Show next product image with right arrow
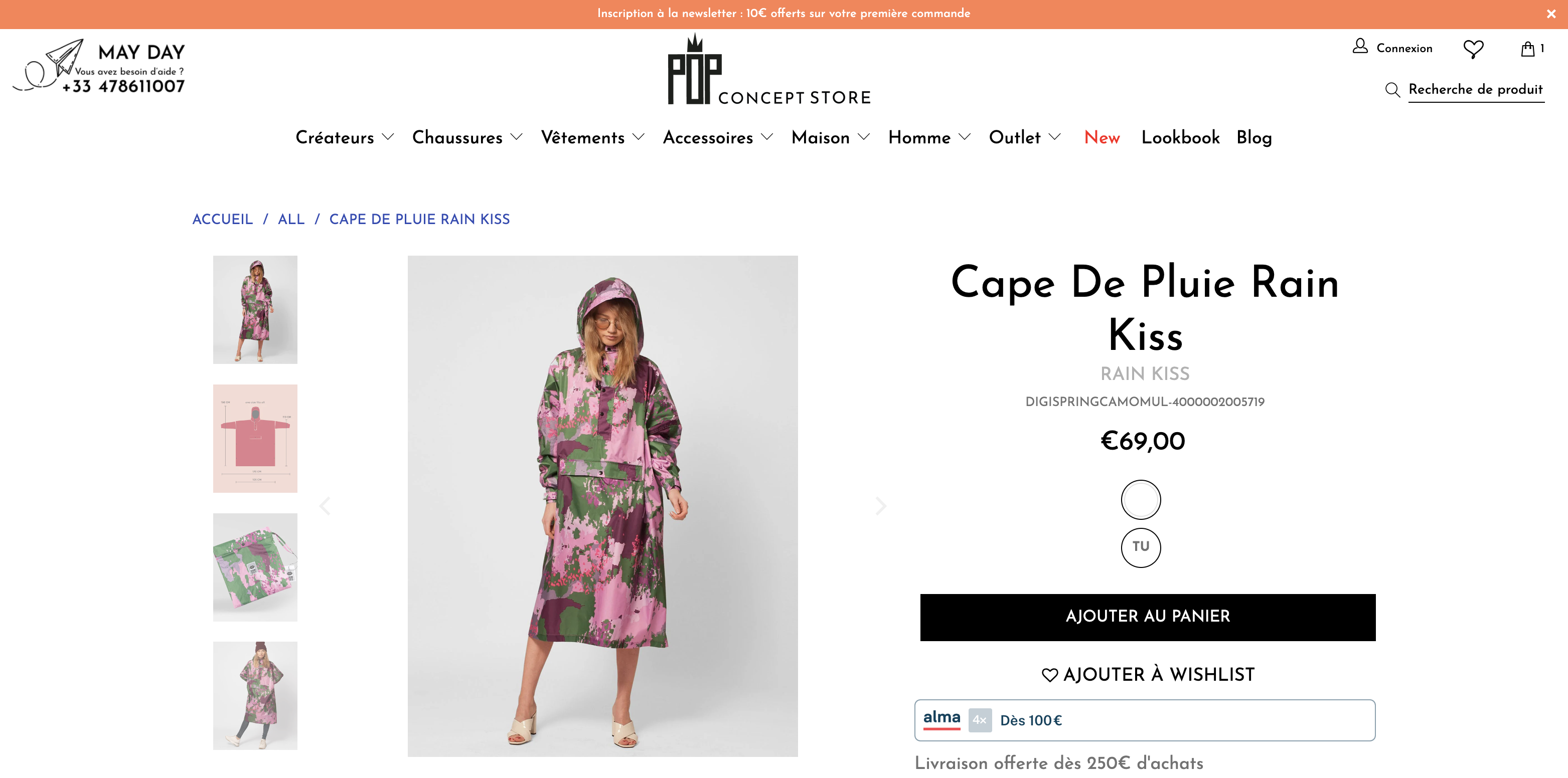Screen dimensions: 1568x778 (x=880, y=505)
